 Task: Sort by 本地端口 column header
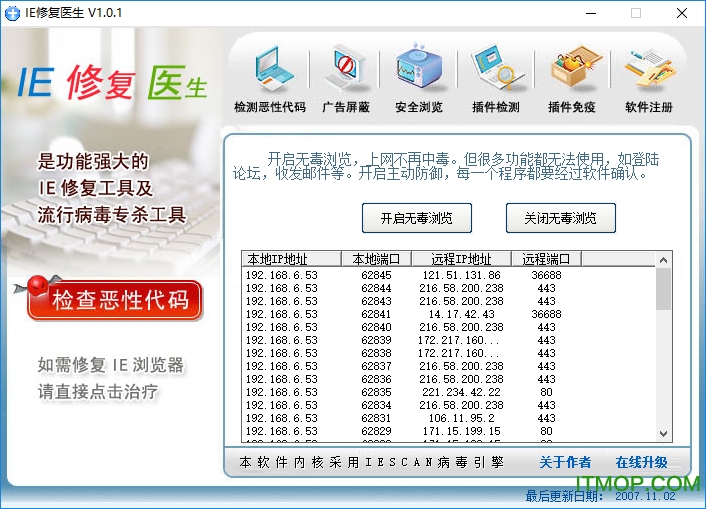pyautogui.click(x=375, y=259)
